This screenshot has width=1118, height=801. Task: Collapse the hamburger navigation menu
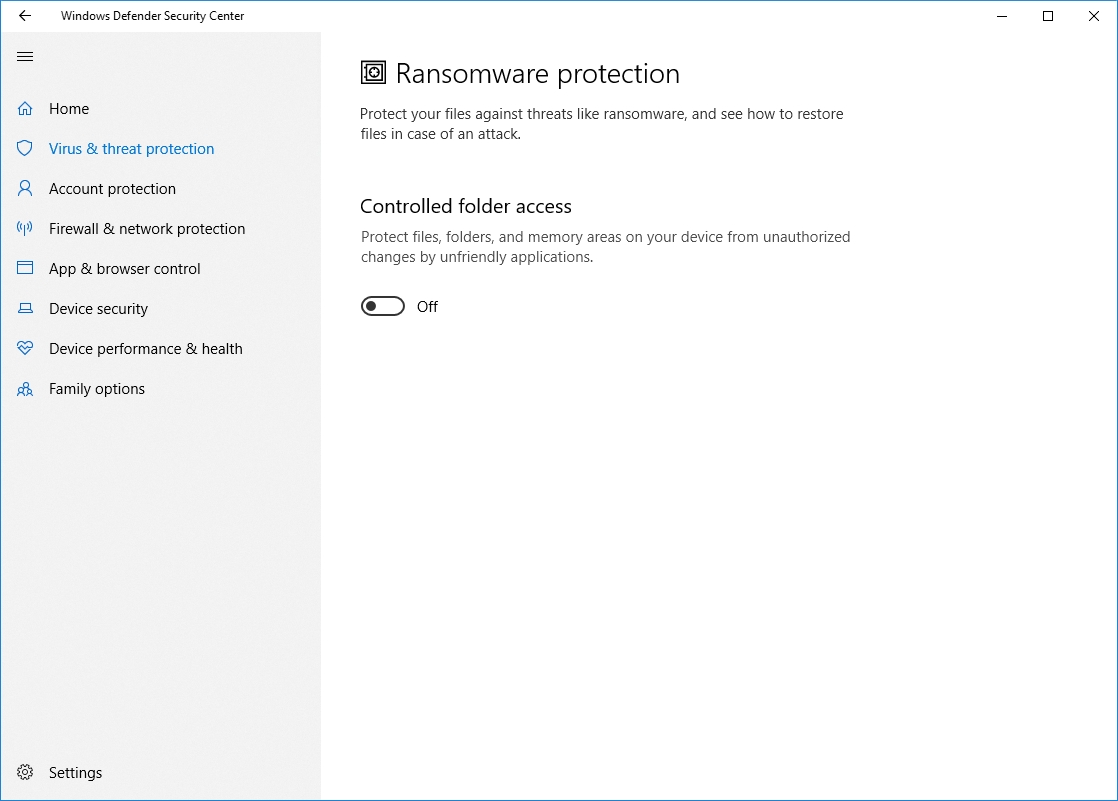point(25,57)
